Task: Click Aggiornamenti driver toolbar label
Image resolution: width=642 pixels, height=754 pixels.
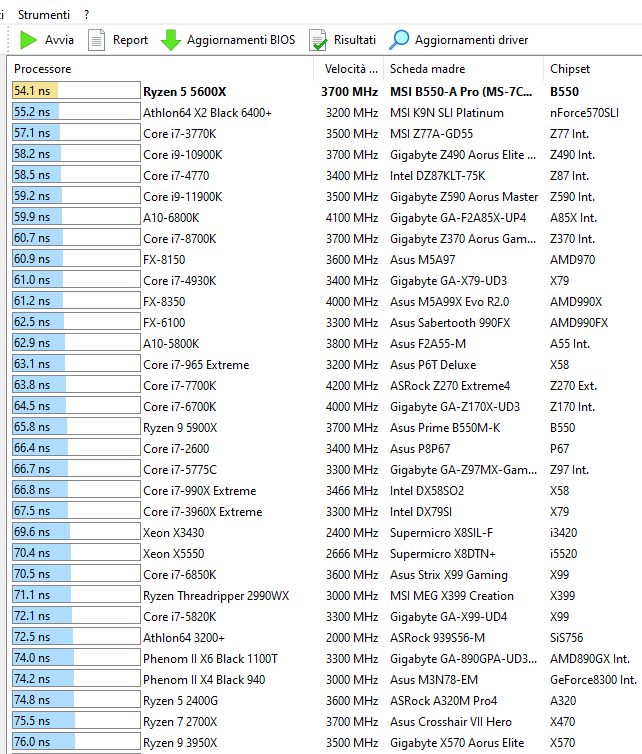Action: tap(471, 40)
